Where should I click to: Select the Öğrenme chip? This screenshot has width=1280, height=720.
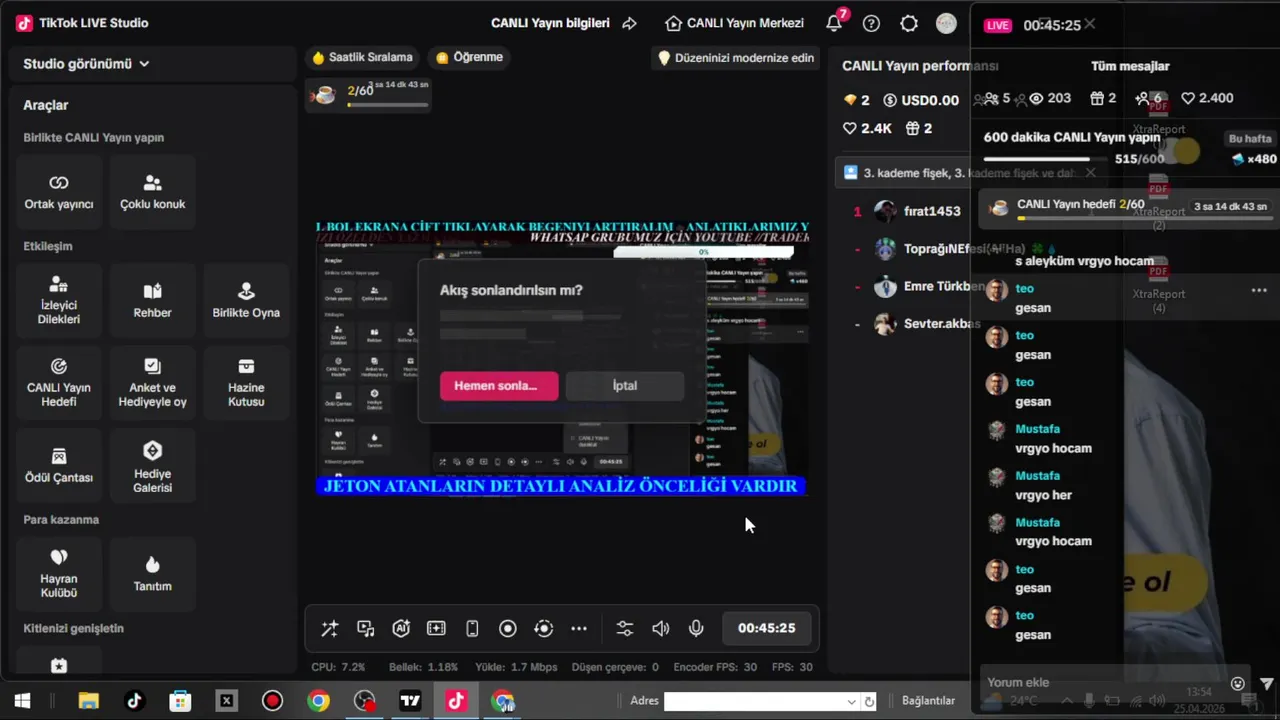pyautogui.click(x=470, y=57)
